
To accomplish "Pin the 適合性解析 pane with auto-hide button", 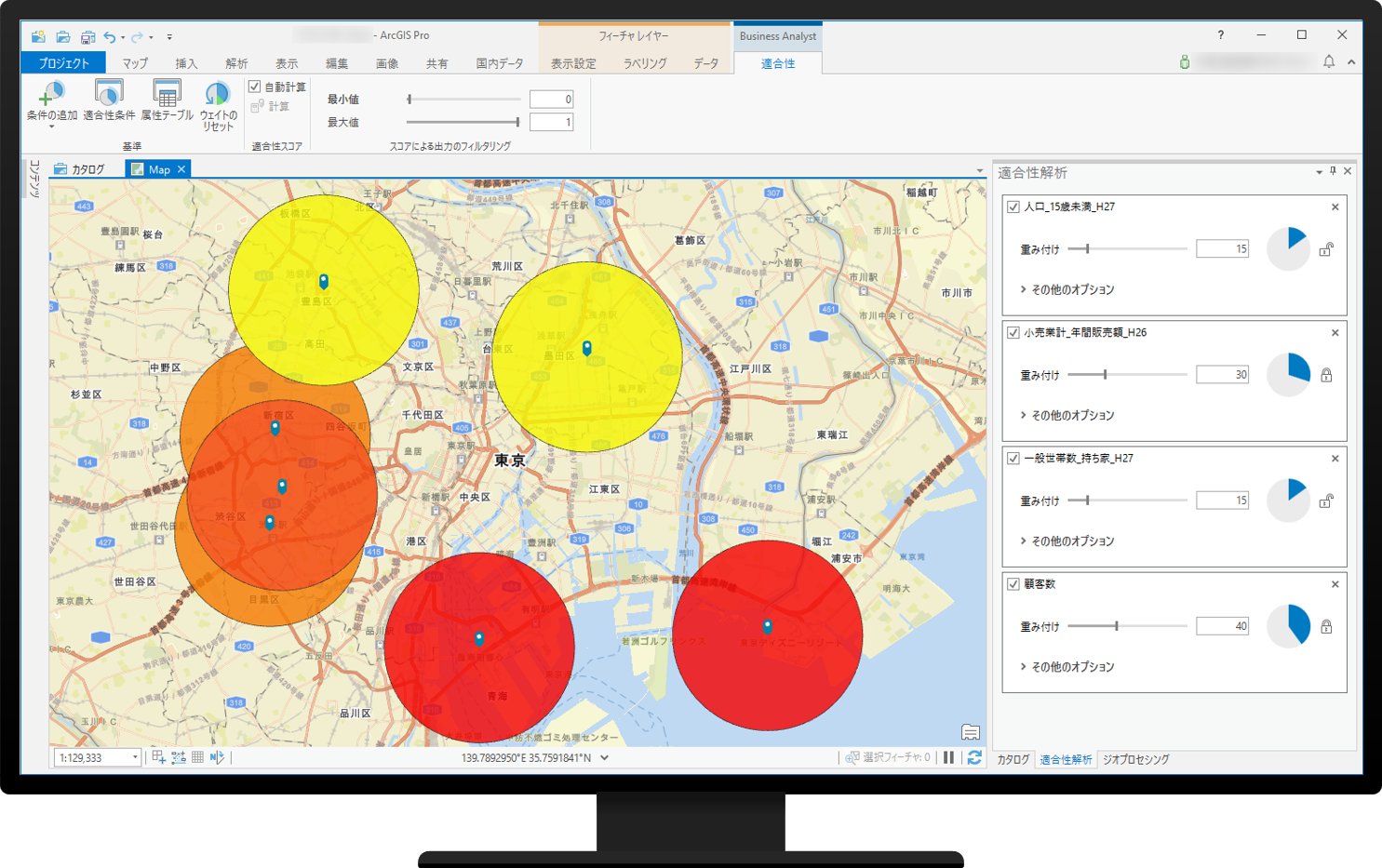I will coord(1333,171).
